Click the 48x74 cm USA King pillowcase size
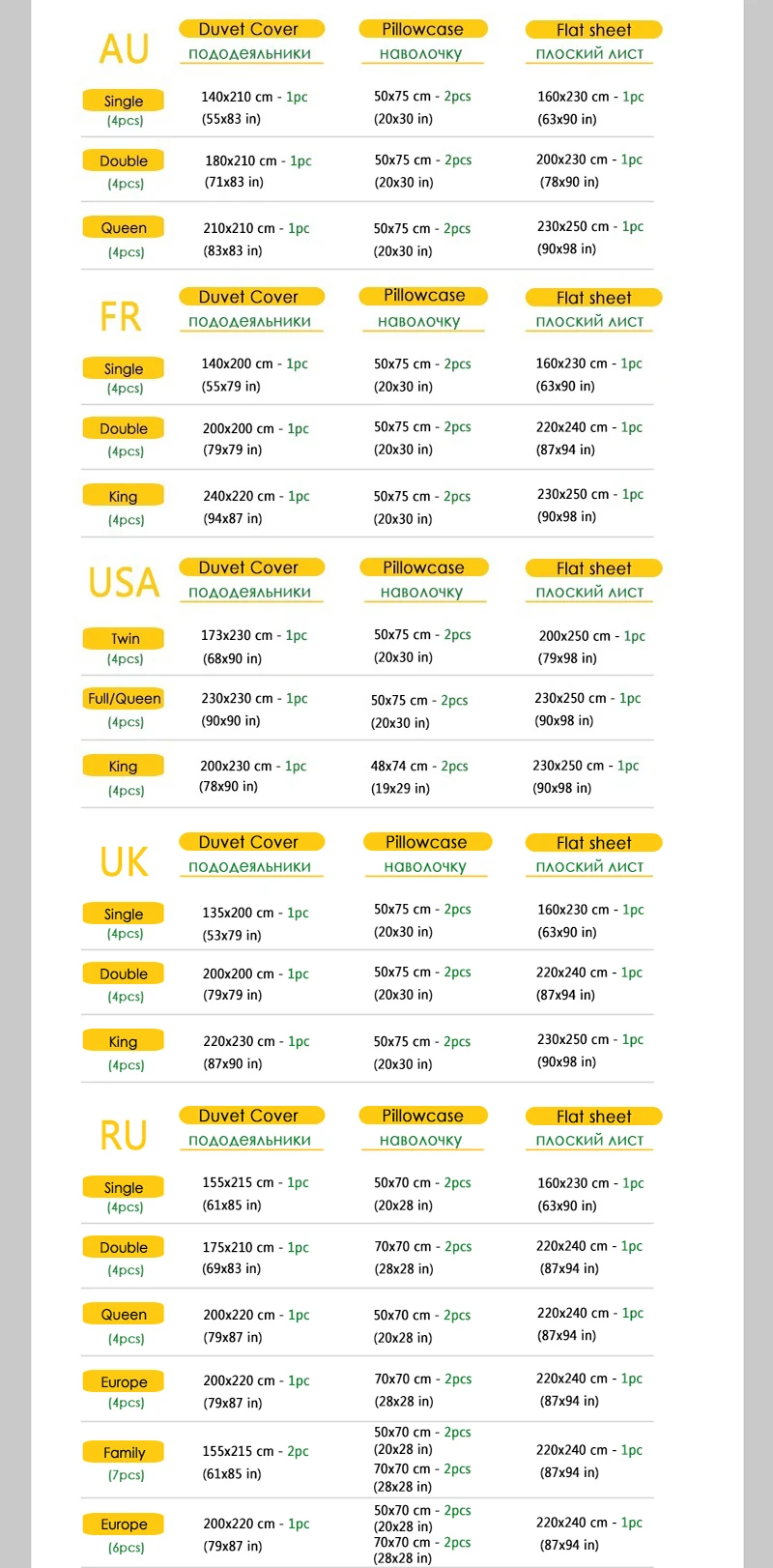 399,766
